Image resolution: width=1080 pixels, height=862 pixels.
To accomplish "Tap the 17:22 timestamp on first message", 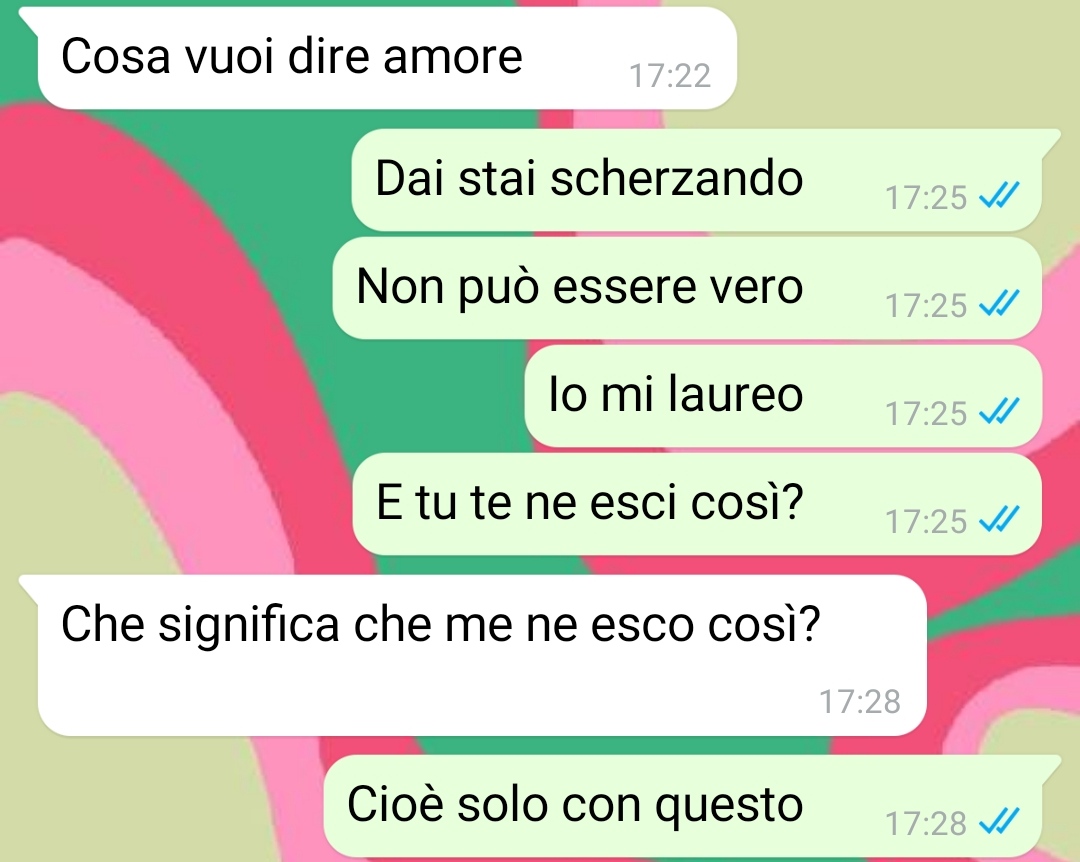I will click(669, 76).
